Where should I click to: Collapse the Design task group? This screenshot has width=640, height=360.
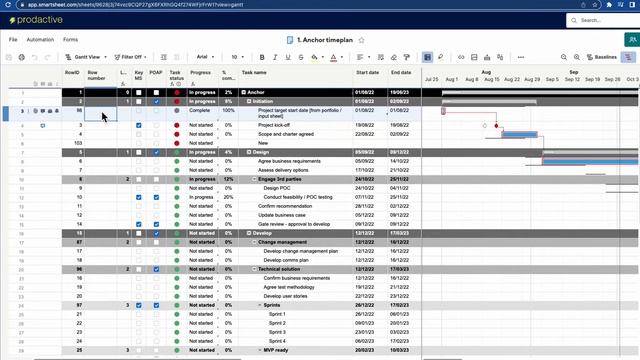(x=249, y=152)
